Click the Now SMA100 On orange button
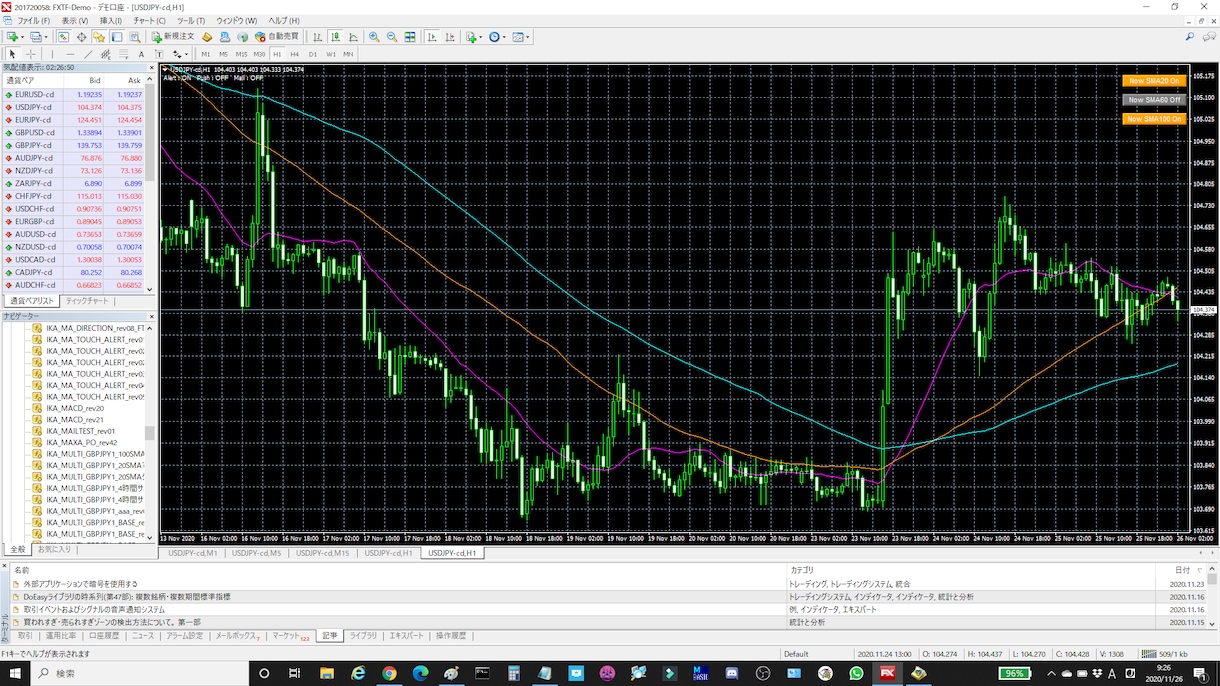Viewport: 1220px width, 686px height. 1154,119
